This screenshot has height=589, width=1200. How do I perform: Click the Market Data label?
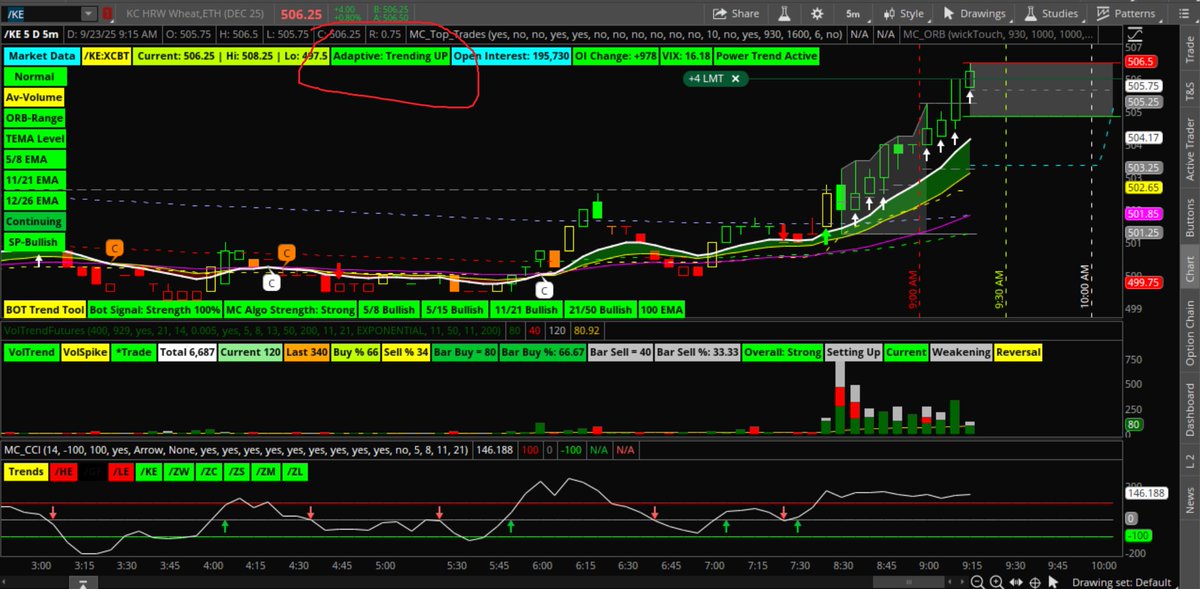(40, 56)
